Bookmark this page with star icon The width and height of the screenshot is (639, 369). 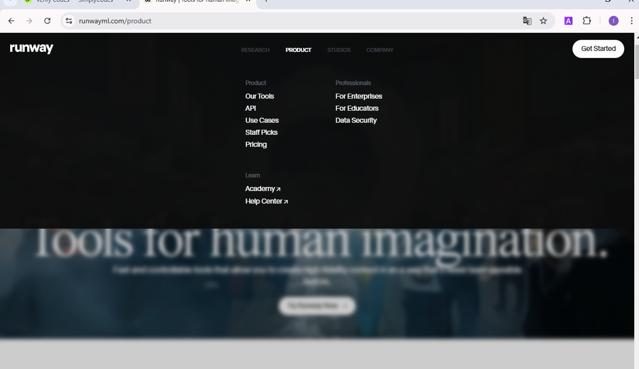click(543, 21)
